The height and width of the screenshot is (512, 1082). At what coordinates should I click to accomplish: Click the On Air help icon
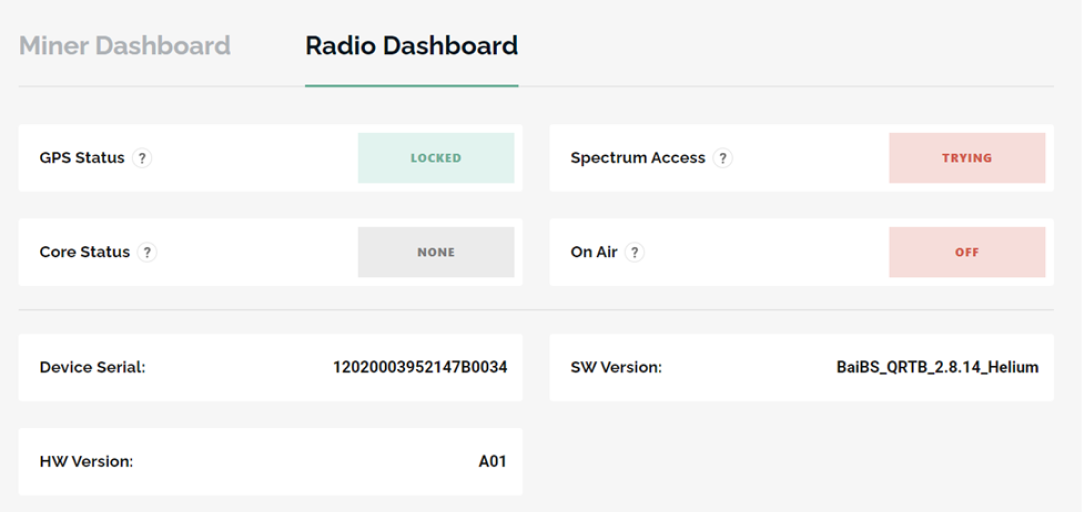(x=635, y=253)
